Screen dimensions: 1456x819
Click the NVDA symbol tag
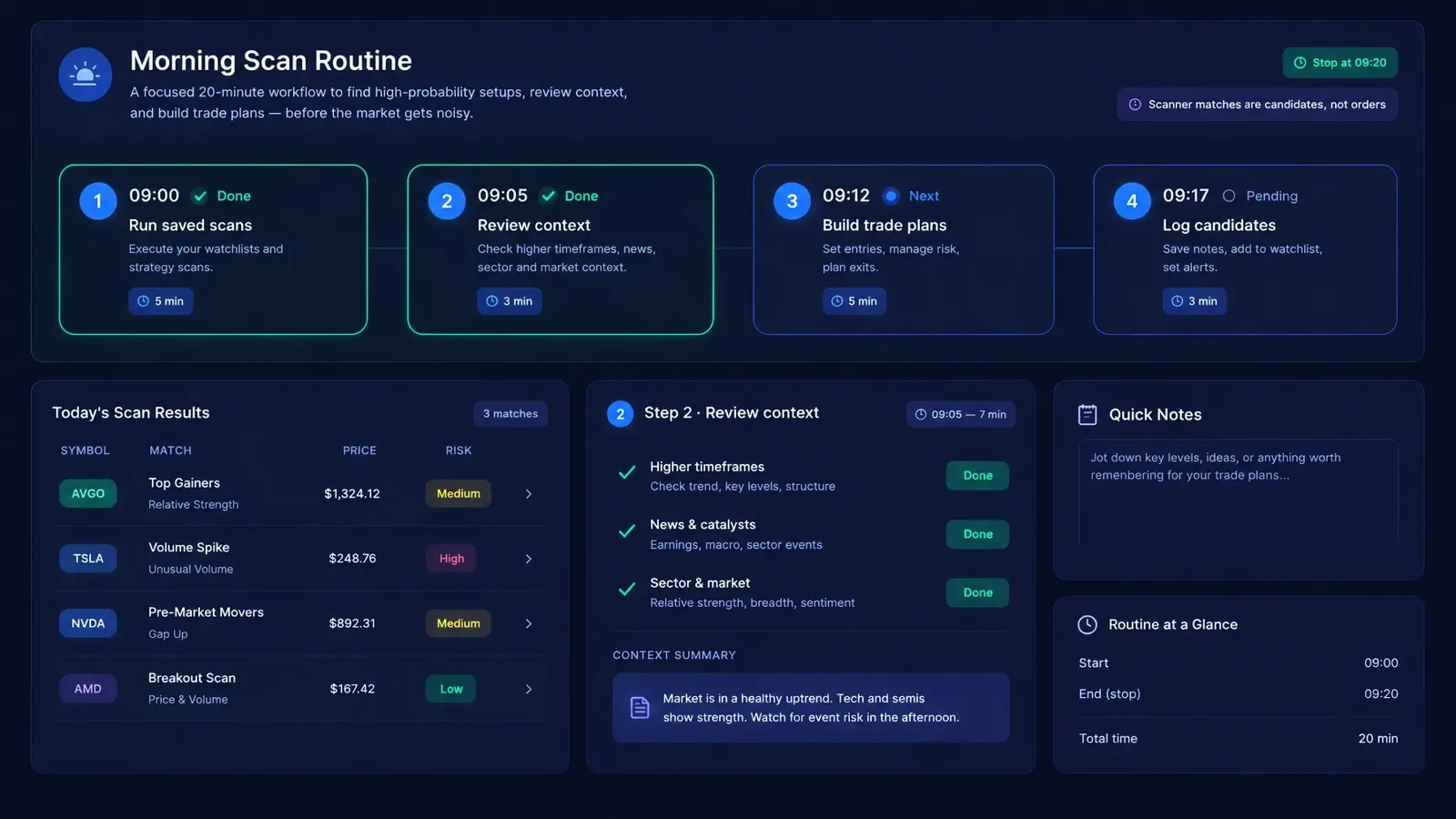(88, 623)
